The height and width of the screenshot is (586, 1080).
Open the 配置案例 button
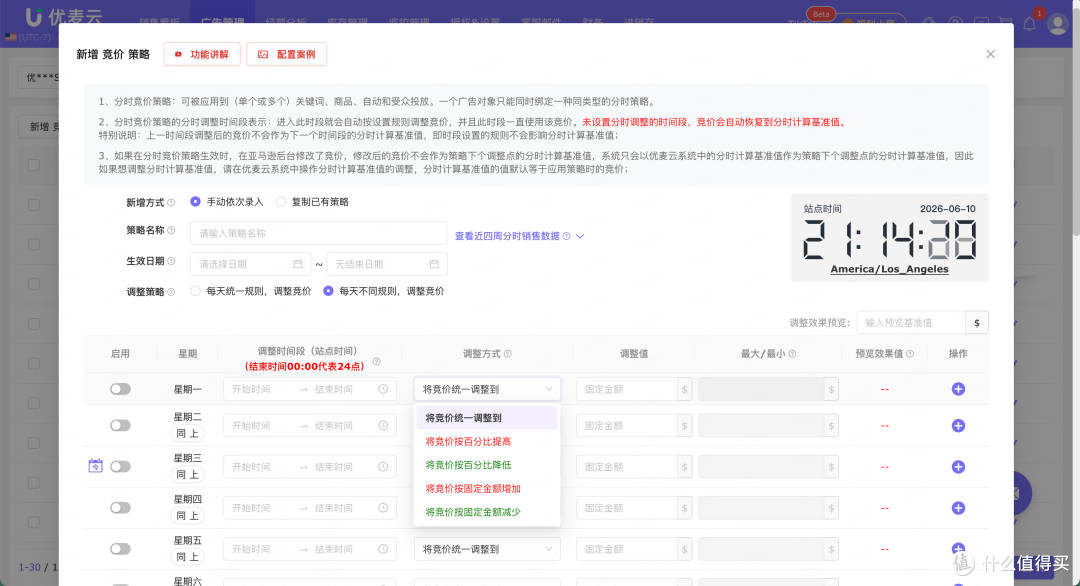(287, 54)
